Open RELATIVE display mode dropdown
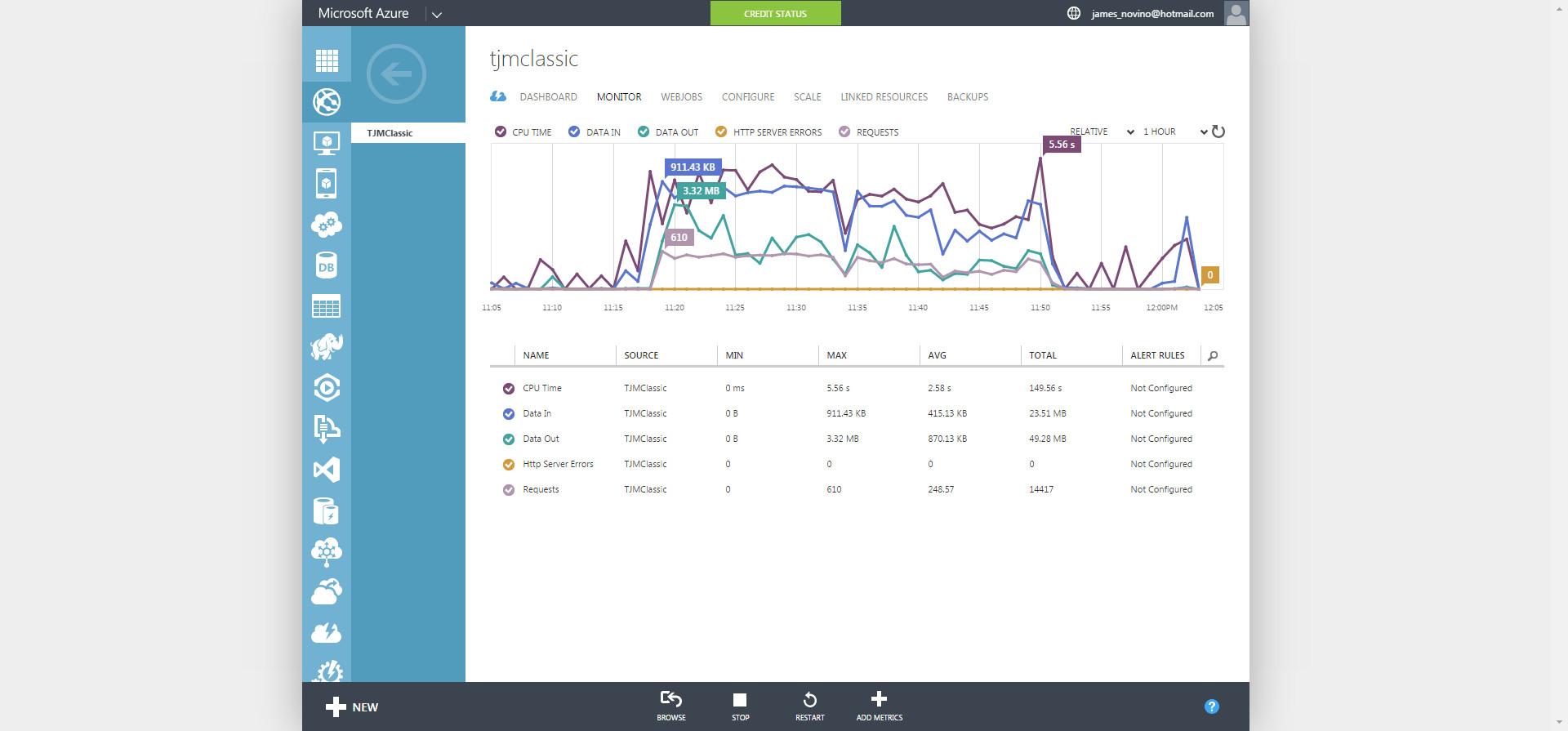This screenshot has height=731, width=1568. [x=1102, y=131]
